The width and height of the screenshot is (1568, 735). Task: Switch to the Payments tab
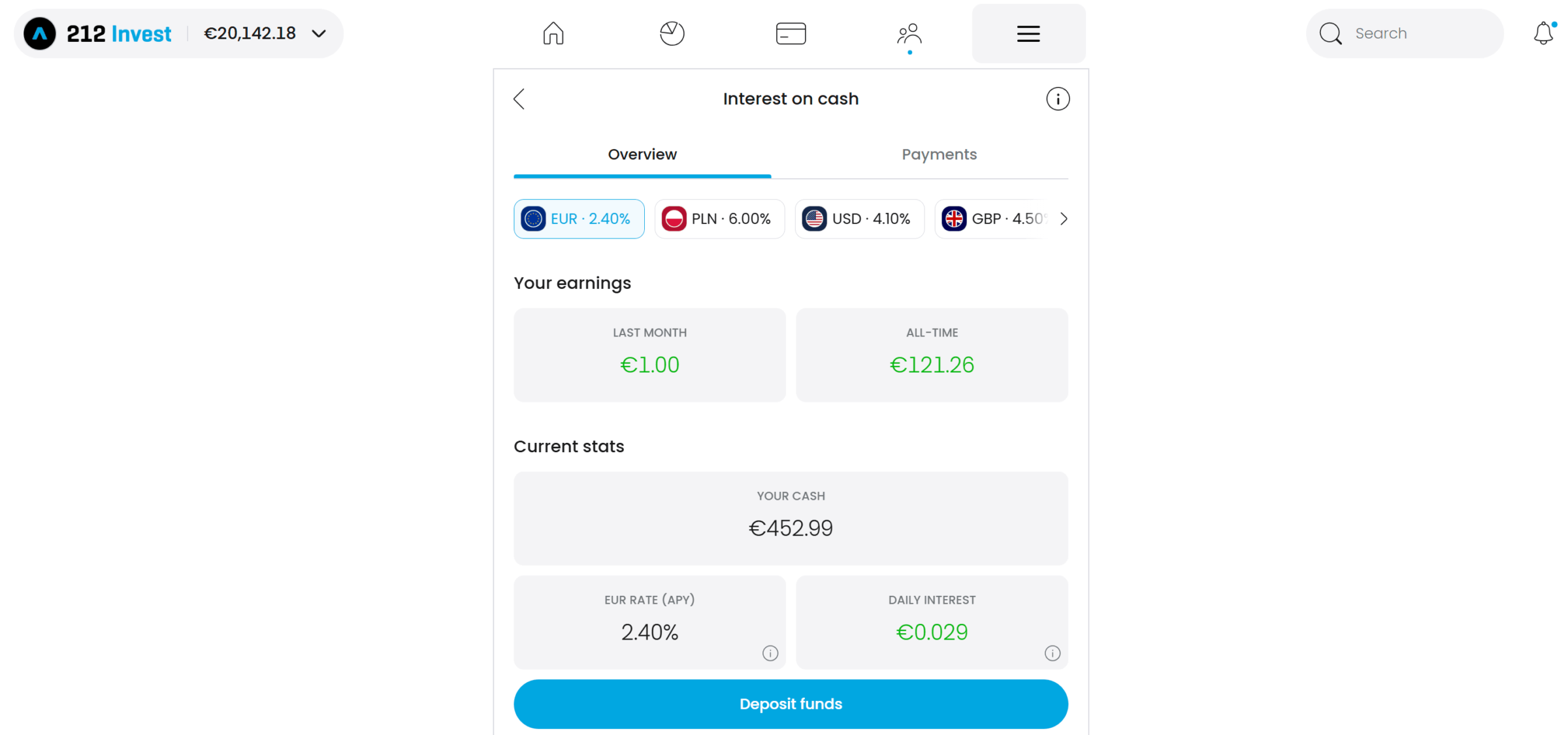coord(939,155)
